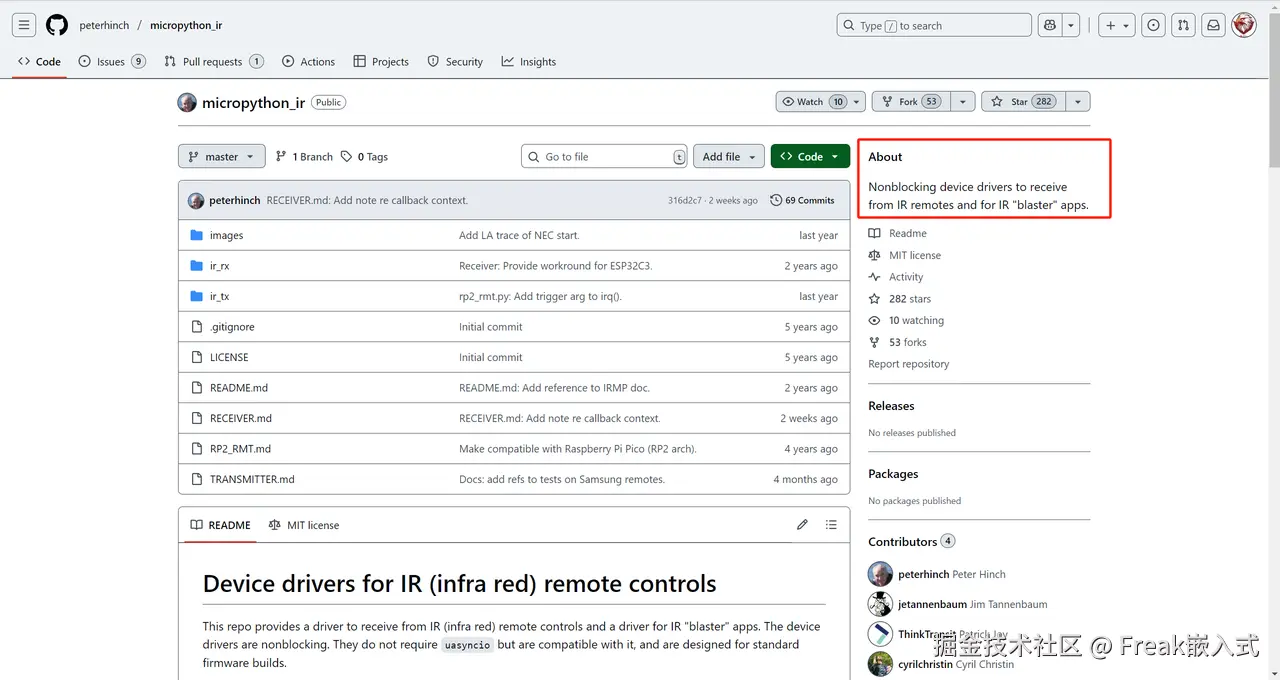Open notifications inbox icon
Image resolution: width=1280 pixels, height=680 pixels.
(x=1213, y=25)
